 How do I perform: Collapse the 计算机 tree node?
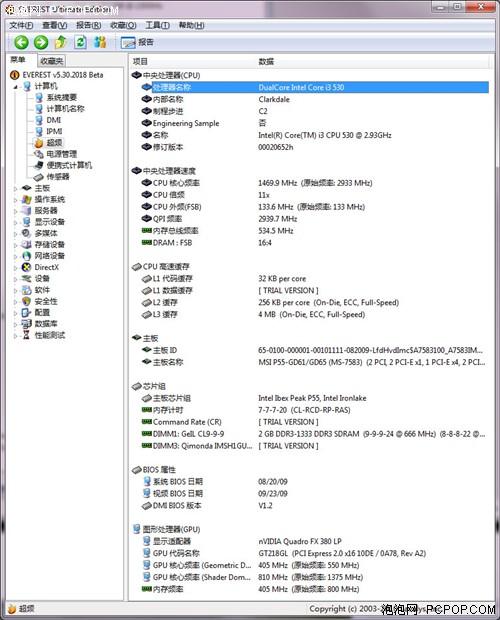click(x=16, y=87)
